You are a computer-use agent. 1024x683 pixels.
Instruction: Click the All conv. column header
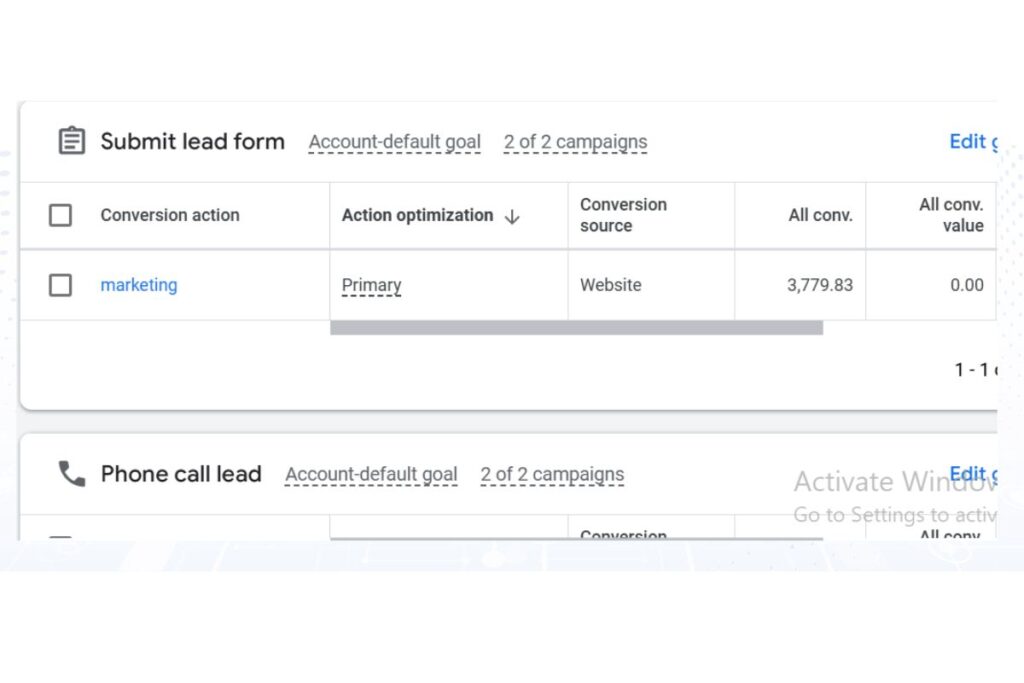tap(820, 215)
